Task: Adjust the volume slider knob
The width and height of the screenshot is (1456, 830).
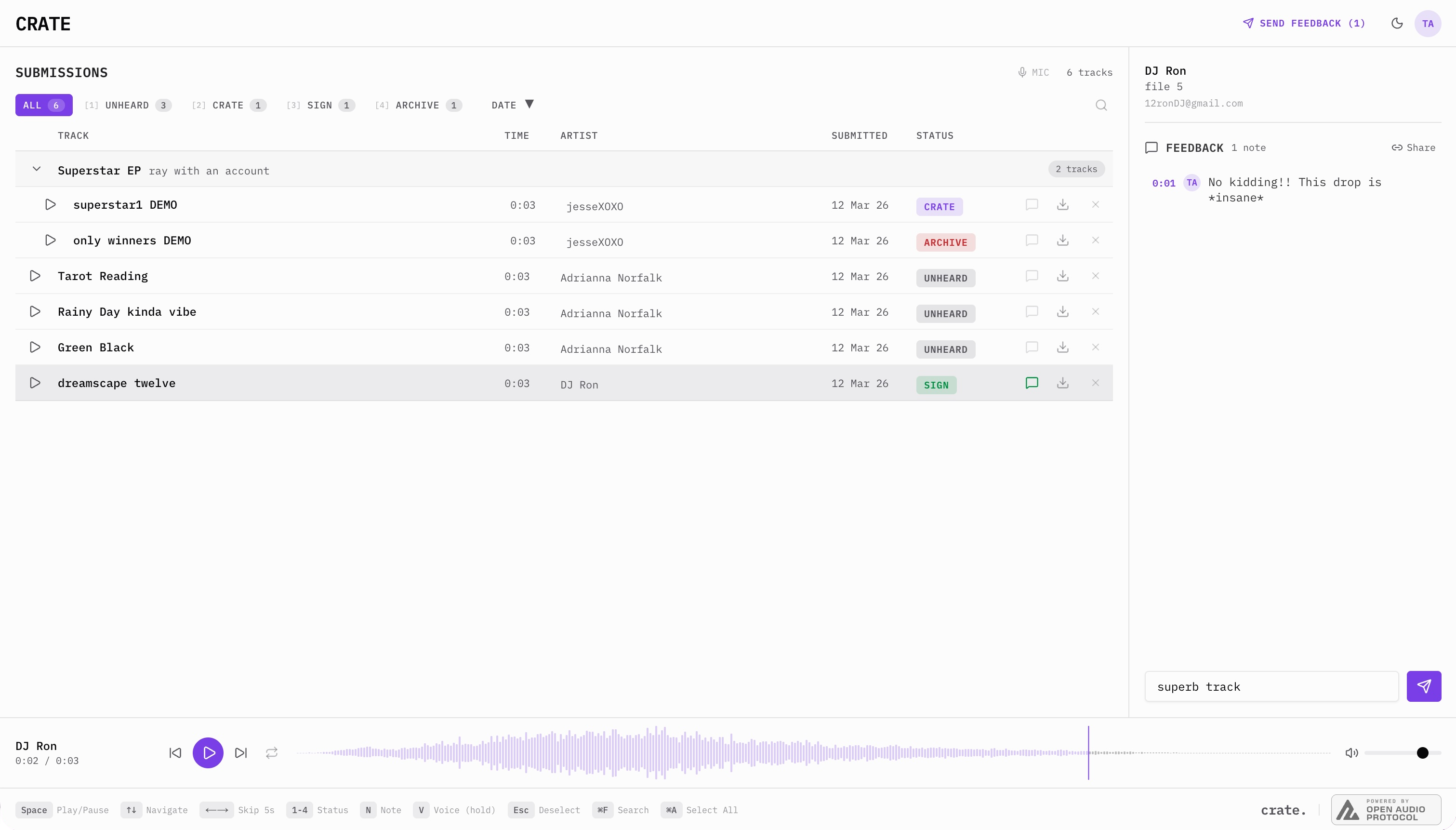Action: coord(1422,753)
